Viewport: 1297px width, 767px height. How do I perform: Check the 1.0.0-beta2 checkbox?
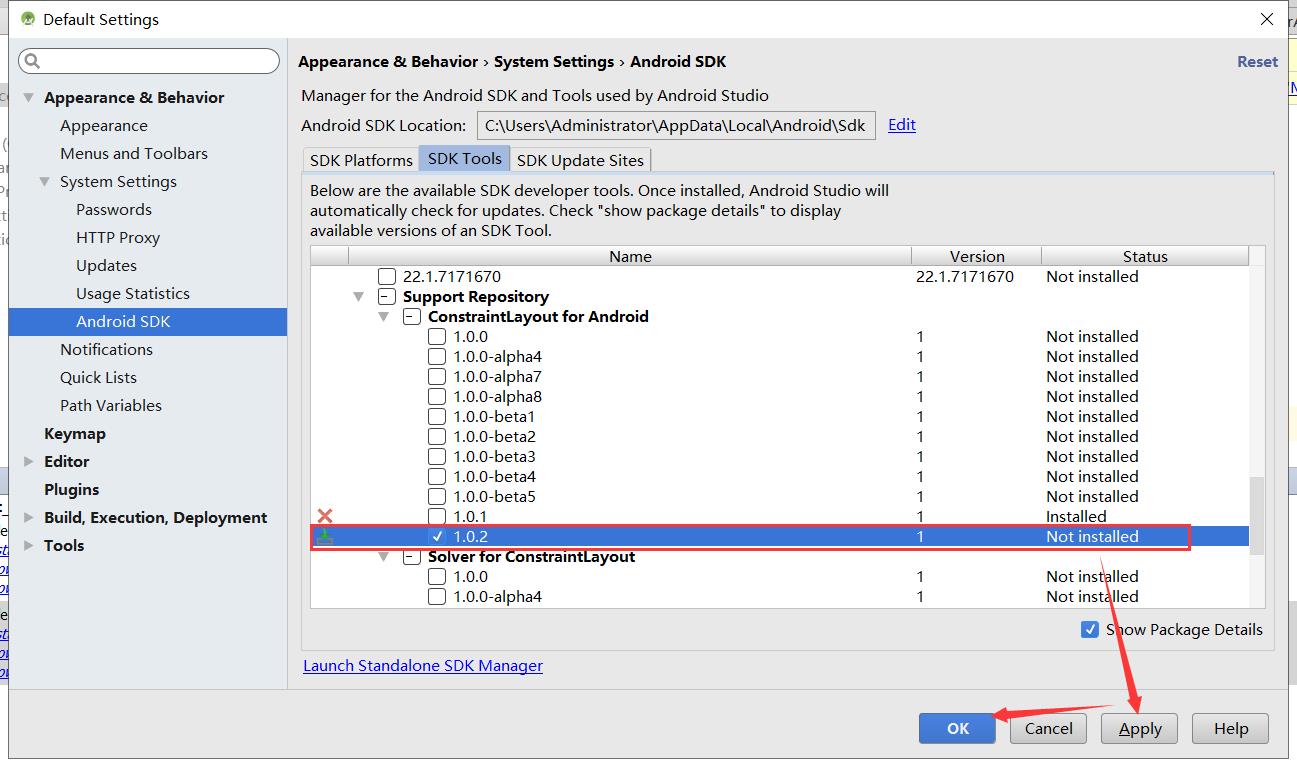pos(437,436)
